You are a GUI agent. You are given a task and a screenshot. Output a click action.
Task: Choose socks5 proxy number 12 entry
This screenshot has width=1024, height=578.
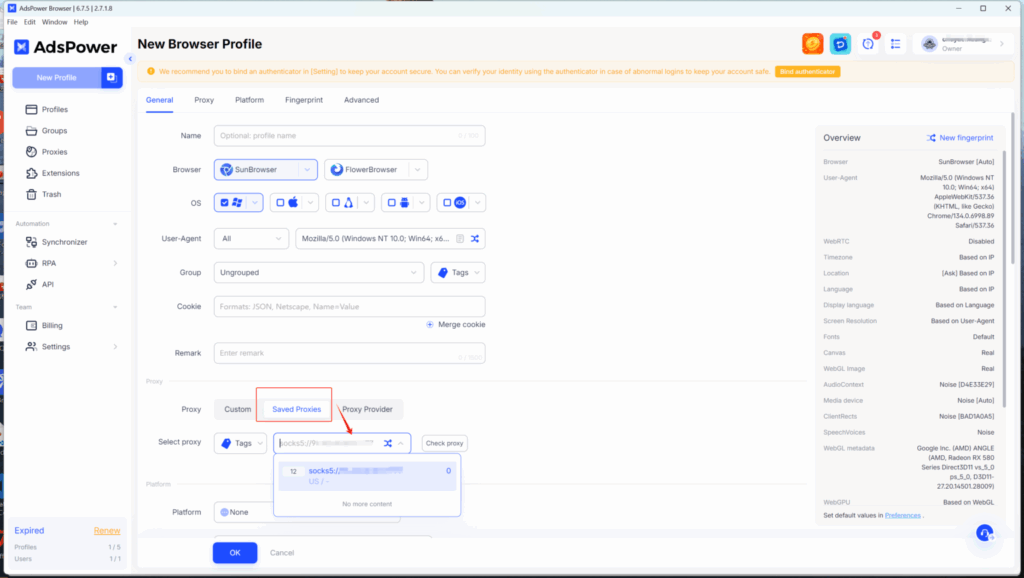(367, 476)
